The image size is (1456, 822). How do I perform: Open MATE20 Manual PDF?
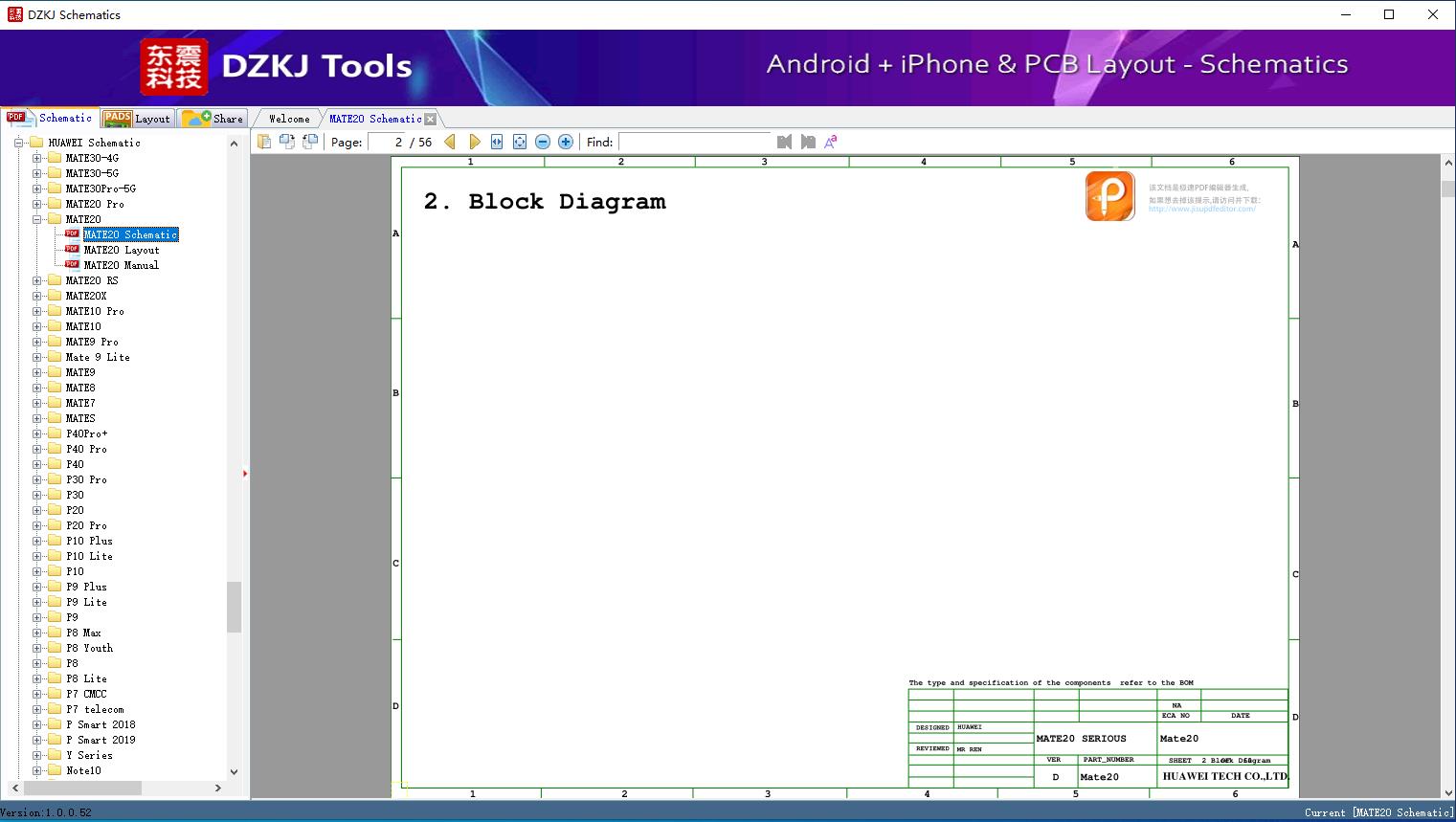click(x=122, y=265)
